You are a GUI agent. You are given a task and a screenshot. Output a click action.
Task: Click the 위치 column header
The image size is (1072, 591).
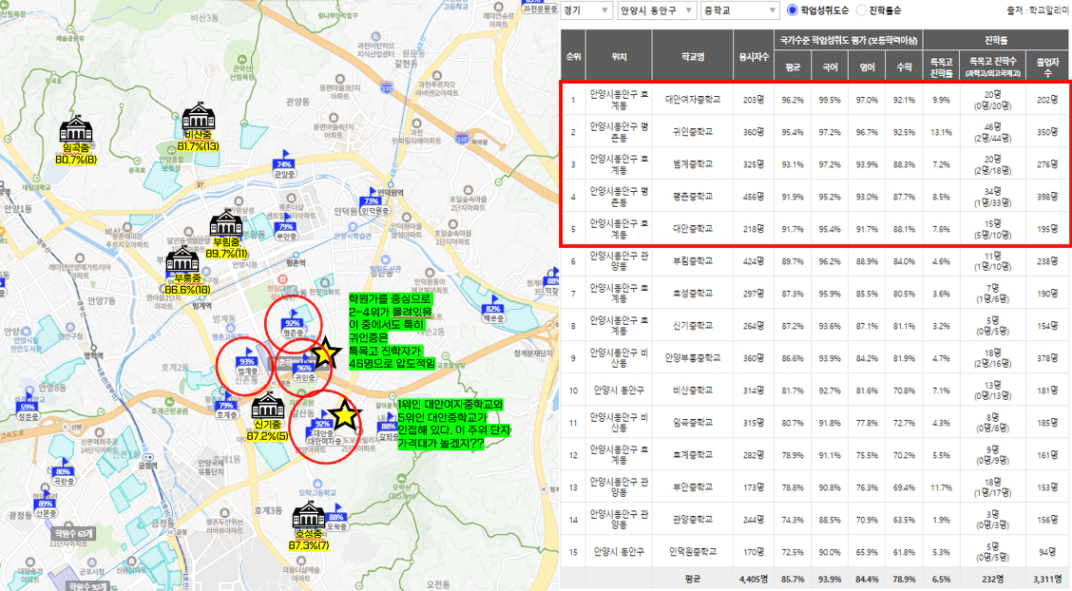[x=619, y=56]
